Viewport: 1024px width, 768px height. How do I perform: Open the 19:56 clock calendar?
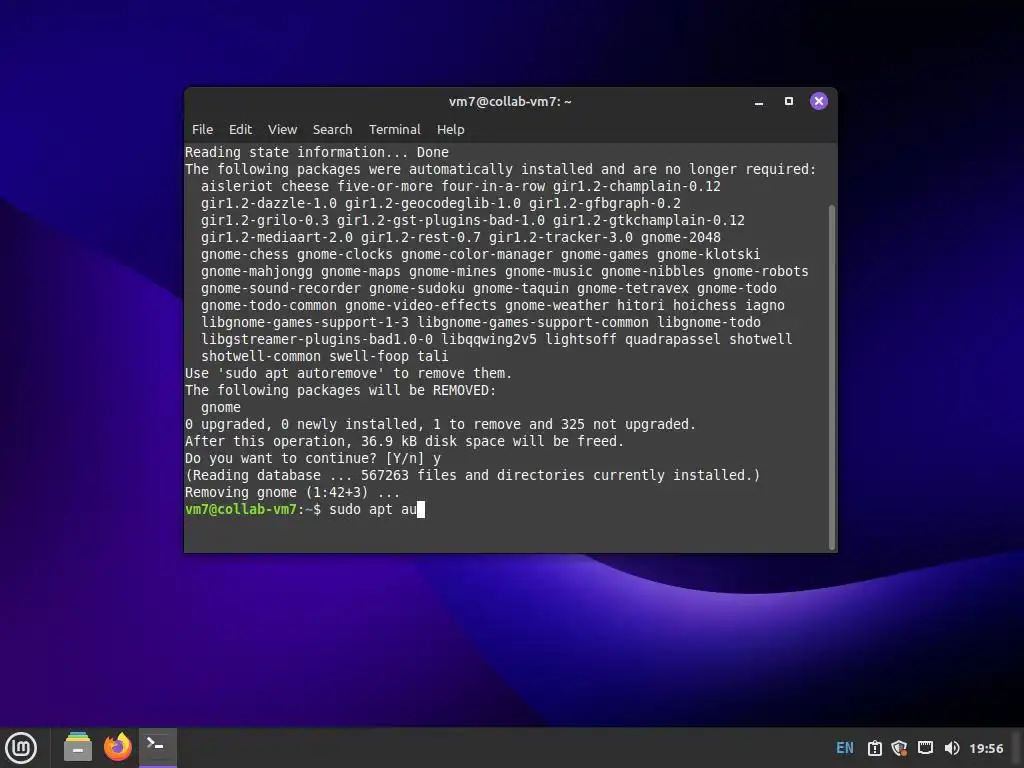tap(986, 748)
